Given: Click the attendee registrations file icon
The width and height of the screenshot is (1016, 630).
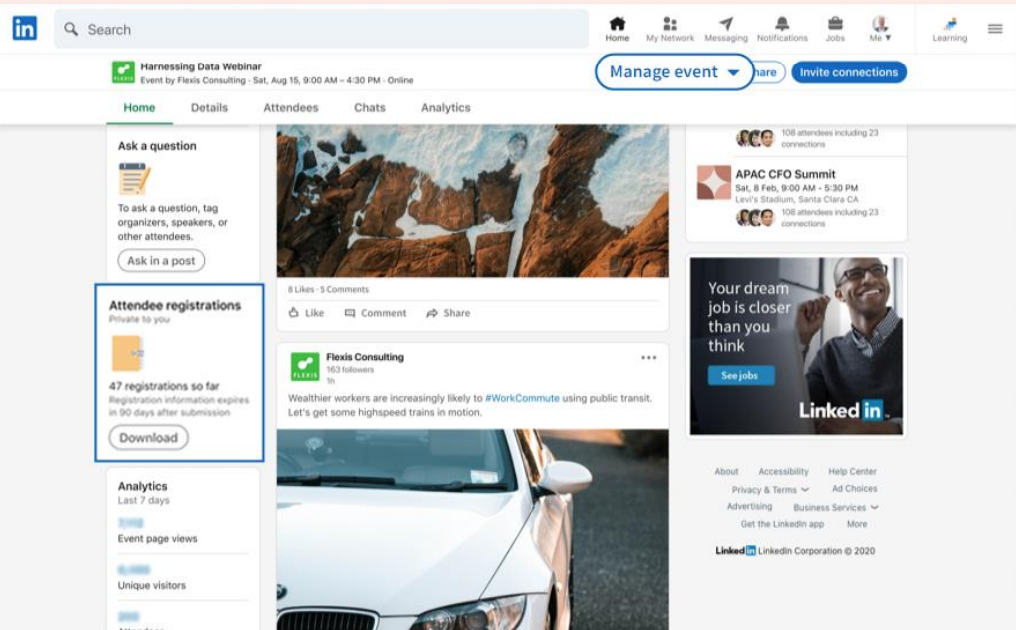Looking at the screenshot, I should [128, 353].
